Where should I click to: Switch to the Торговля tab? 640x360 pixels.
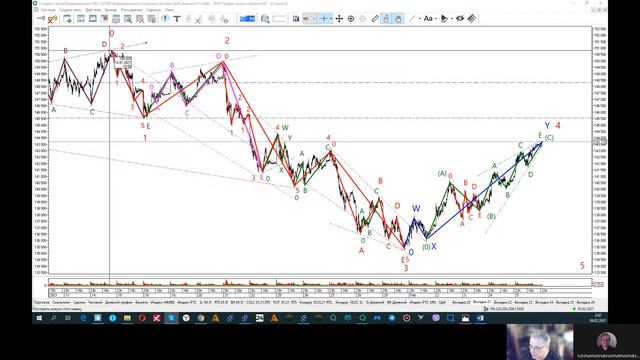(42, 302)
